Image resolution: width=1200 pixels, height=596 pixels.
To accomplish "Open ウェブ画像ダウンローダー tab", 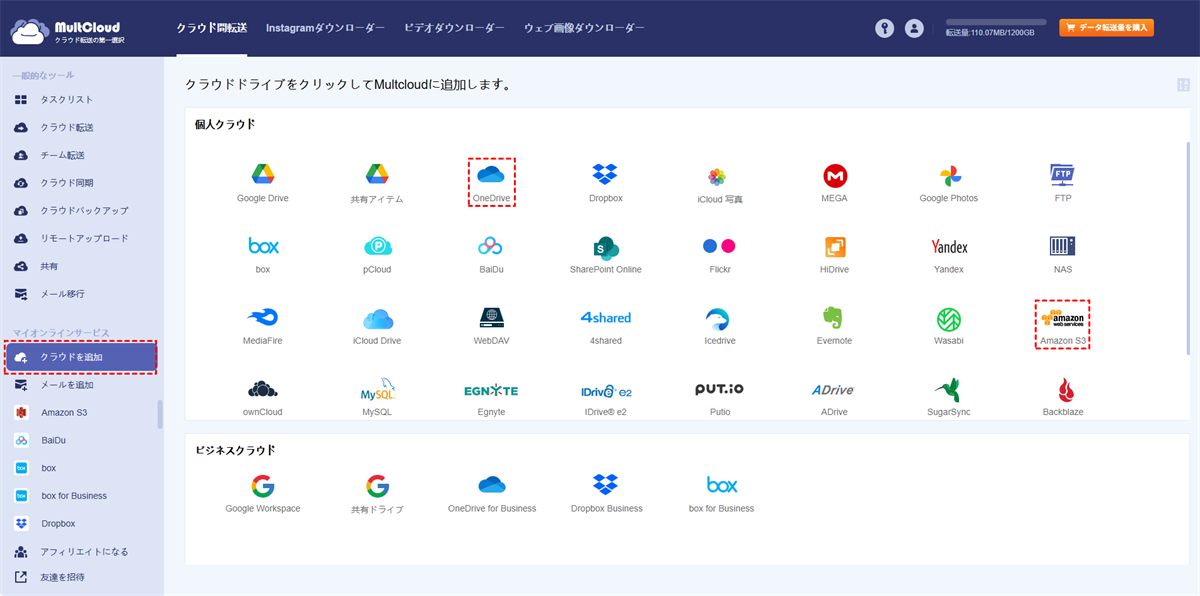I will click(x=584, y=28).
